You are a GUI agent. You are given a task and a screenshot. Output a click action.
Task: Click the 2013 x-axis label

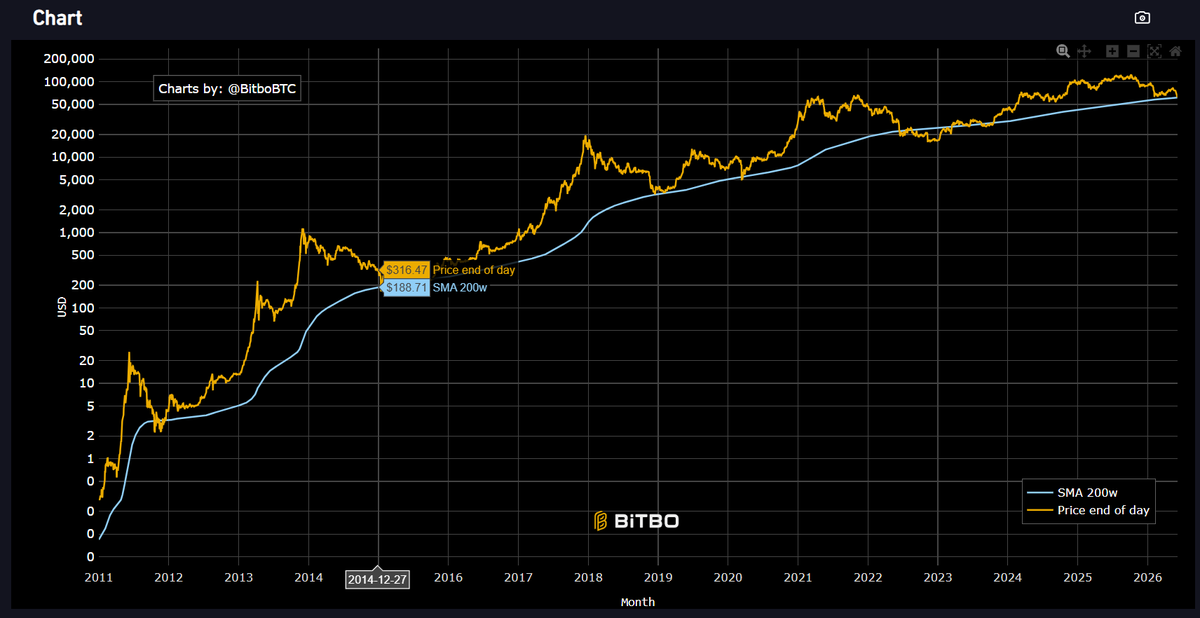238,577
